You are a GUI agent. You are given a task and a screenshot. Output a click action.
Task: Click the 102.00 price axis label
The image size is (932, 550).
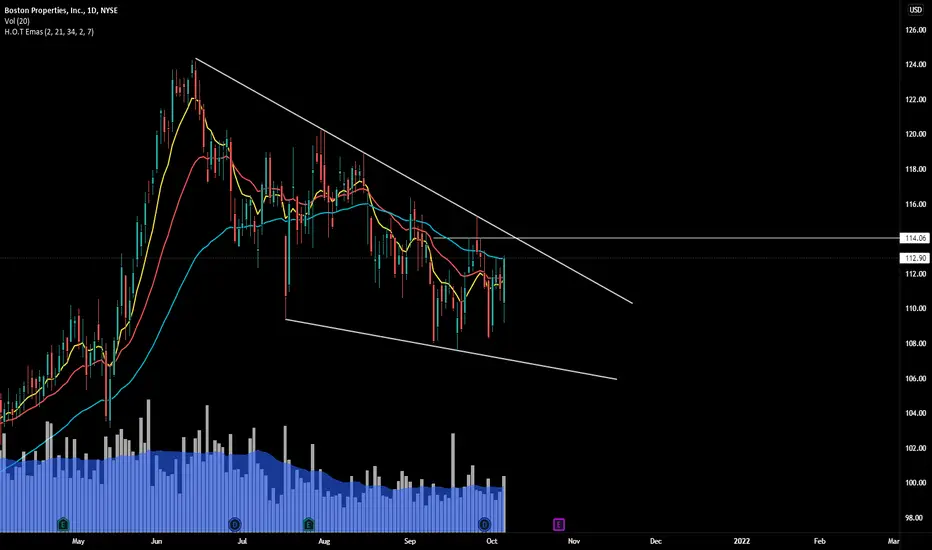coord(915,448)
